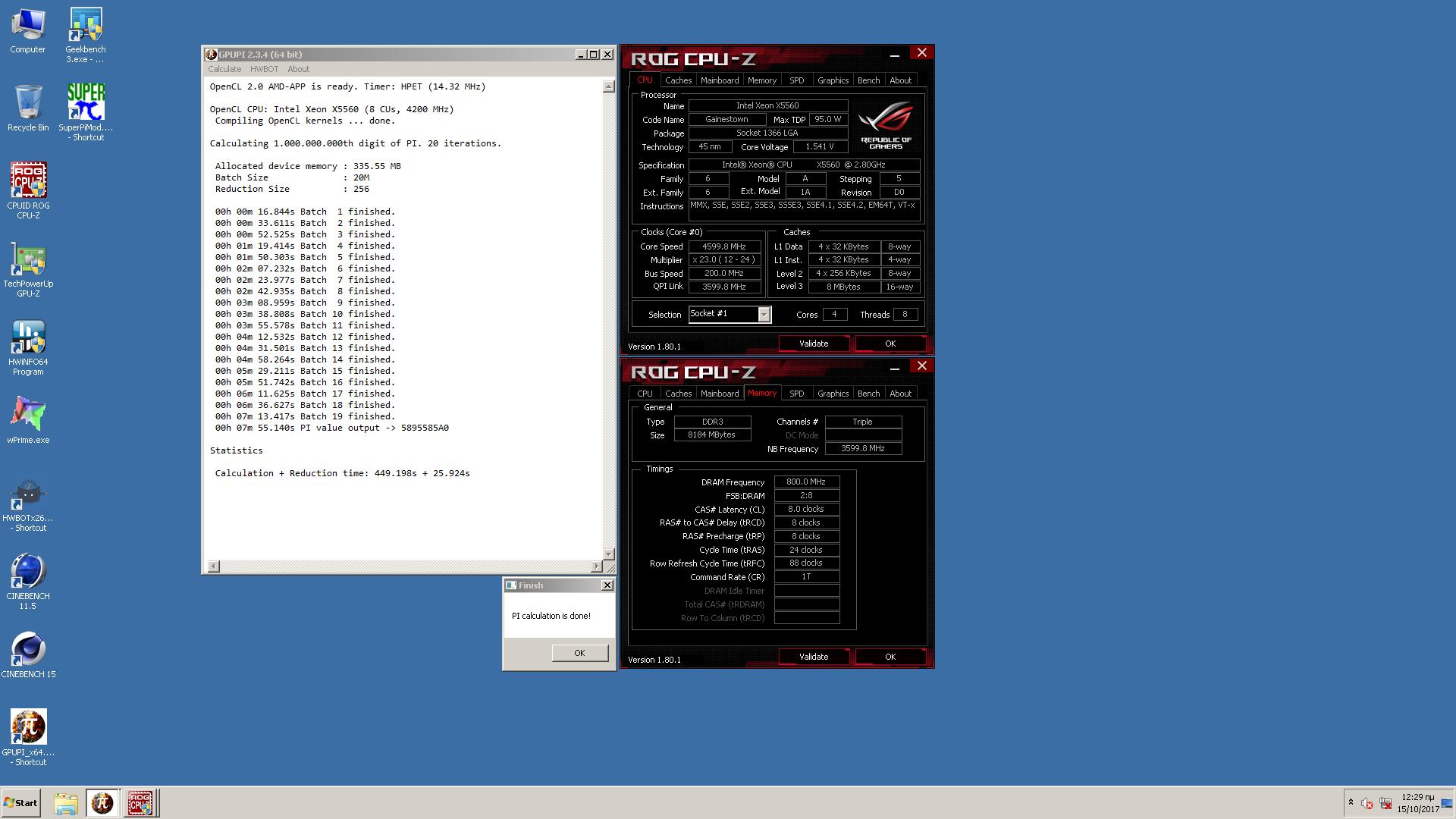Select SPD tab in top CPU-Z window

pos(796,80)
